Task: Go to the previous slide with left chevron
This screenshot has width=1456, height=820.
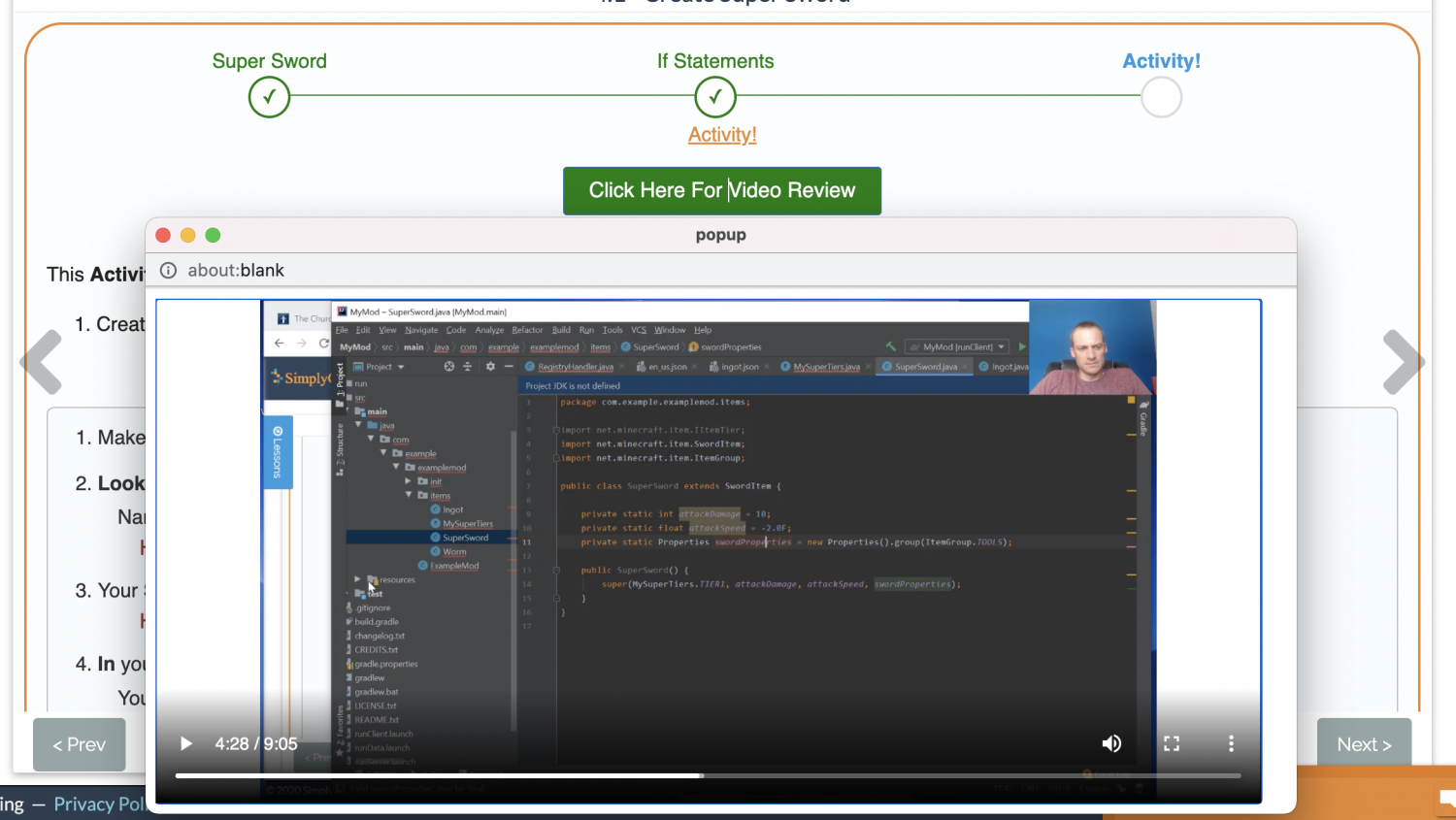Action: tap(42, 362)
